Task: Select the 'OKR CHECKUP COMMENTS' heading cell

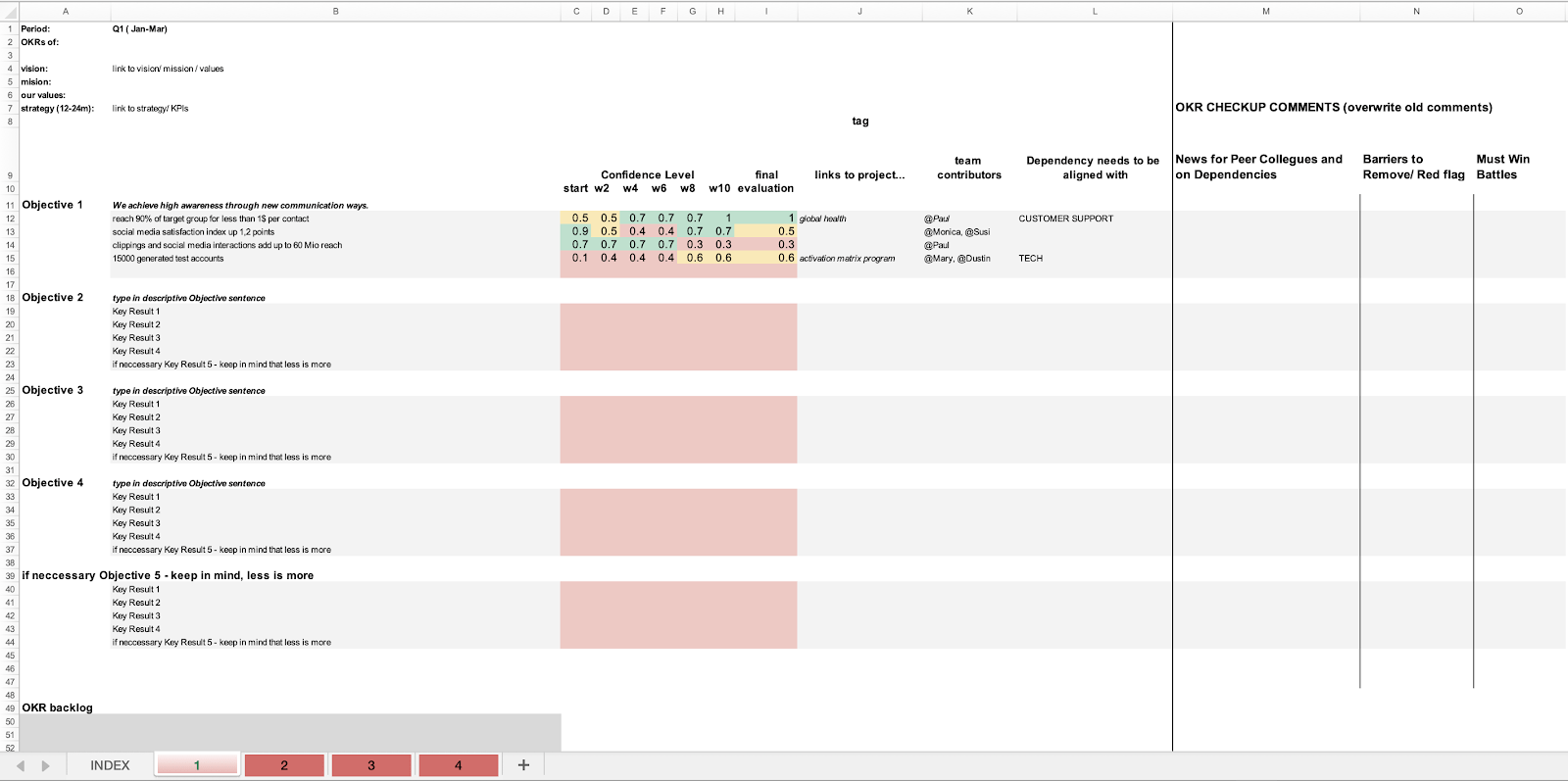Action: point(1334,108)
